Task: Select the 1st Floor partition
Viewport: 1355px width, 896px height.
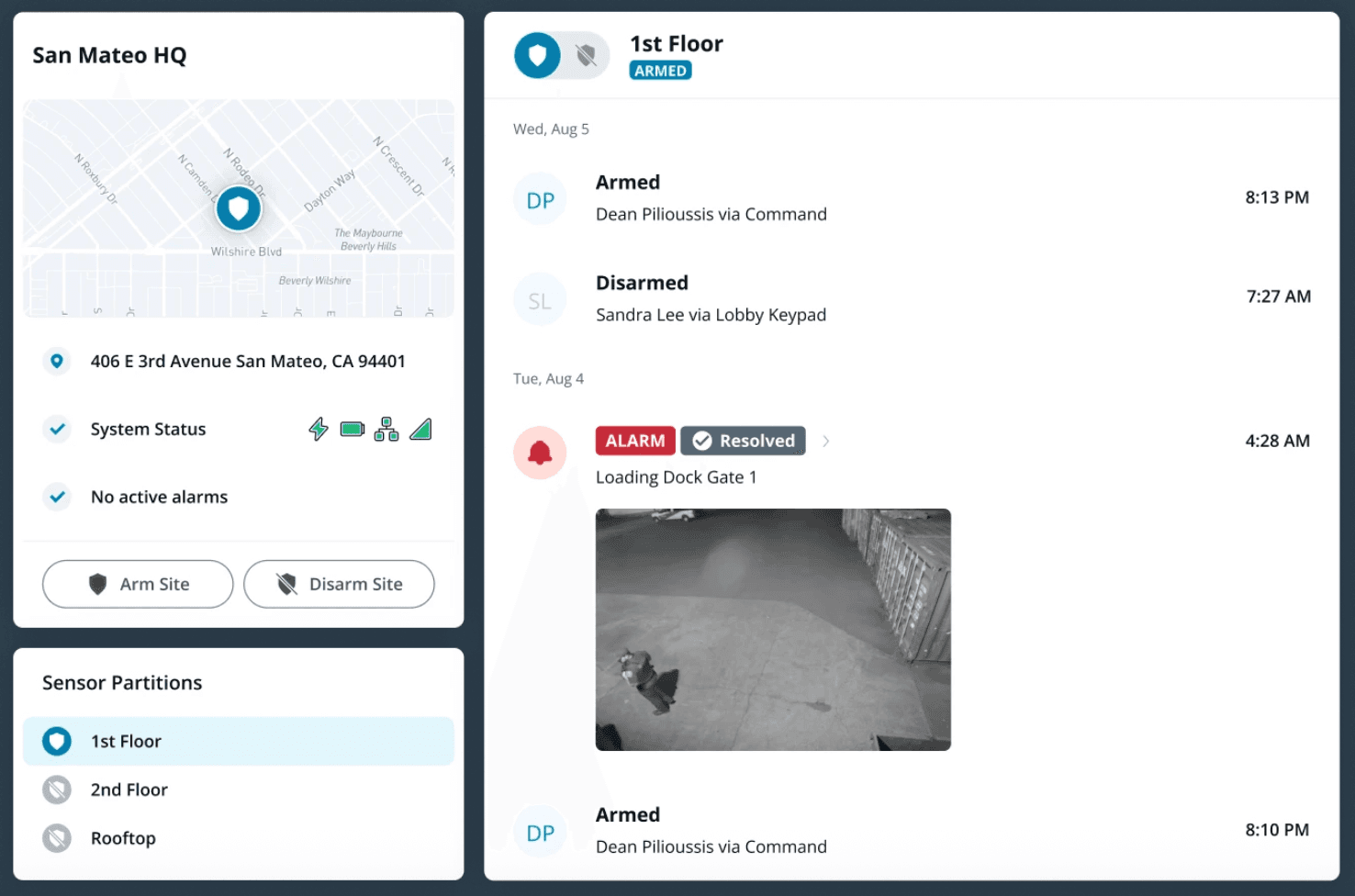Action: [x=239, y=741]
